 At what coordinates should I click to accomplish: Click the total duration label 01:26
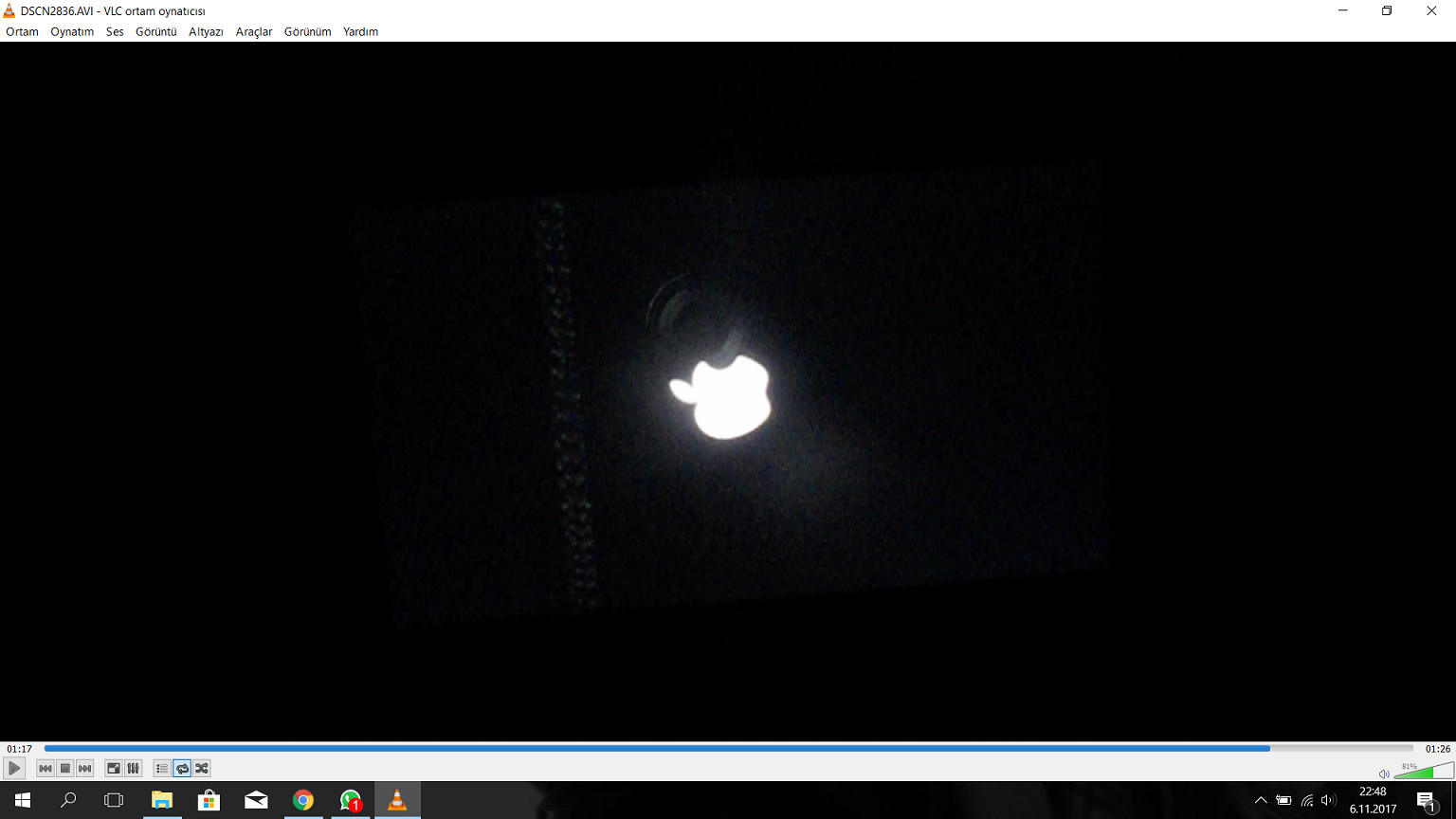1437,749
